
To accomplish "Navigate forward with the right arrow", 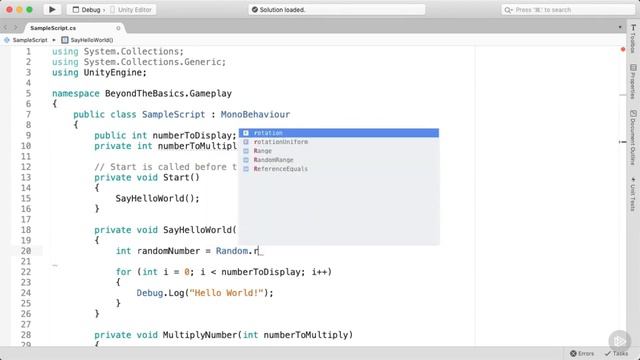I will coord(16,28).
